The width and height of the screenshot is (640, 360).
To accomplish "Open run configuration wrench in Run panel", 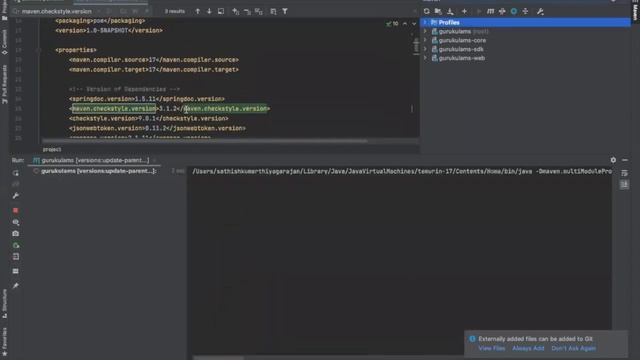I will 16,196.
